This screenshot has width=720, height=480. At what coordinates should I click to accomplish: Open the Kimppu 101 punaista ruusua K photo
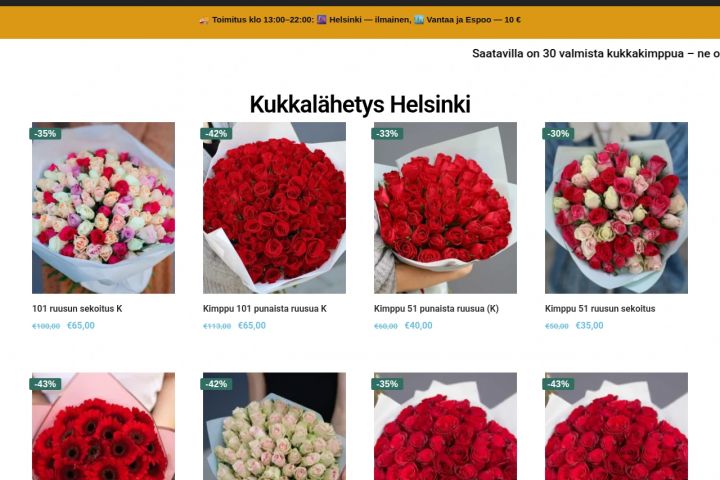point(274,208)
